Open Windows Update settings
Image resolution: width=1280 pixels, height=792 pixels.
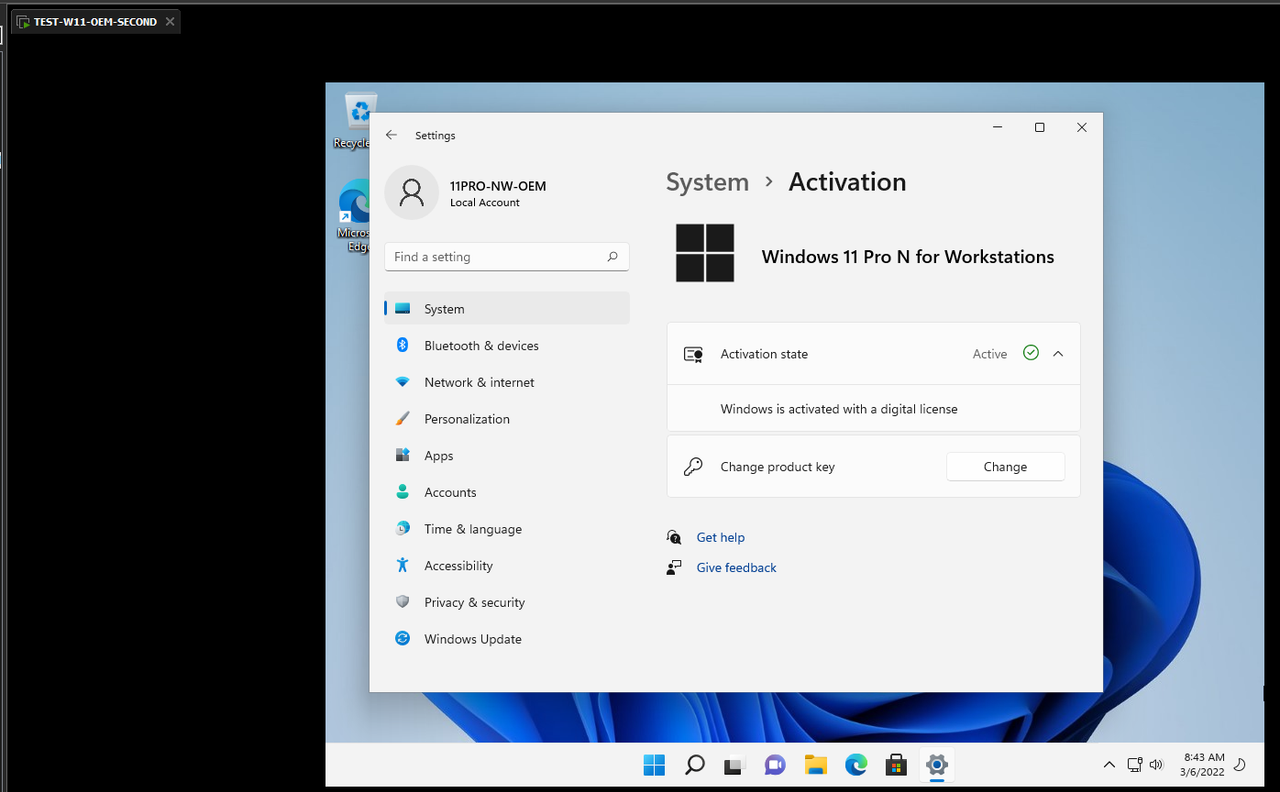point(507,639)
